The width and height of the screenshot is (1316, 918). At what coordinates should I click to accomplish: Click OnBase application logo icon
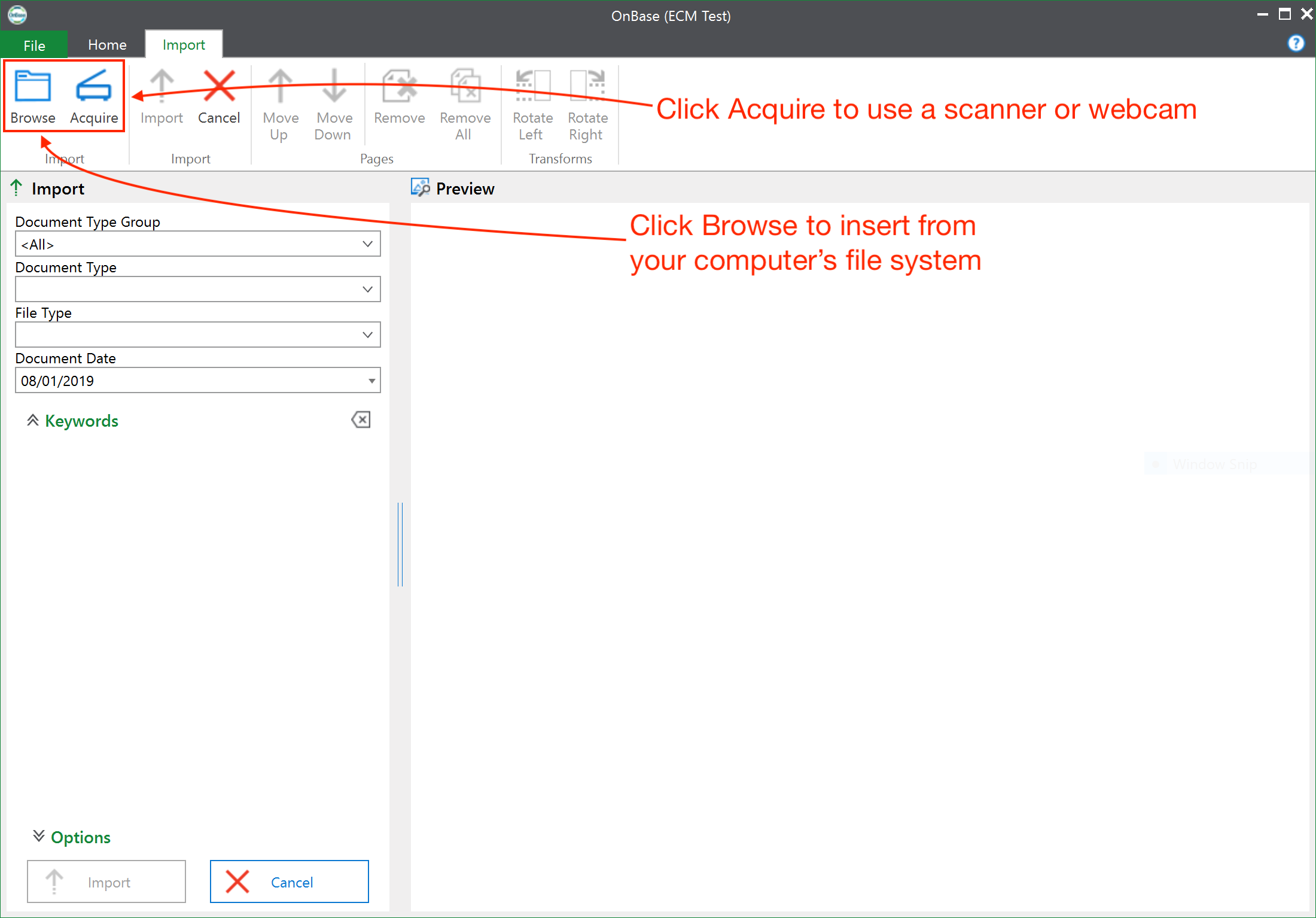(x=17, y=14)
